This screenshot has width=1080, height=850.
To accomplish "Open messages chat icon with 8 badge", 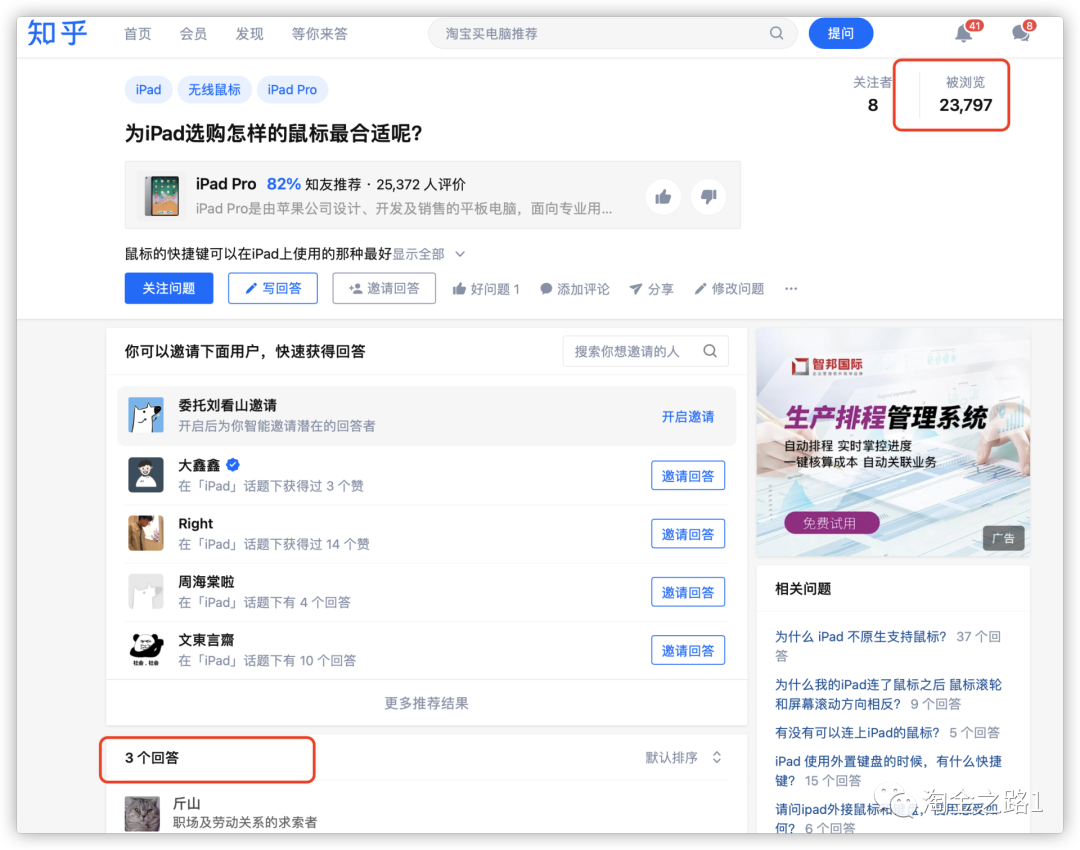I will point(1021,33).
